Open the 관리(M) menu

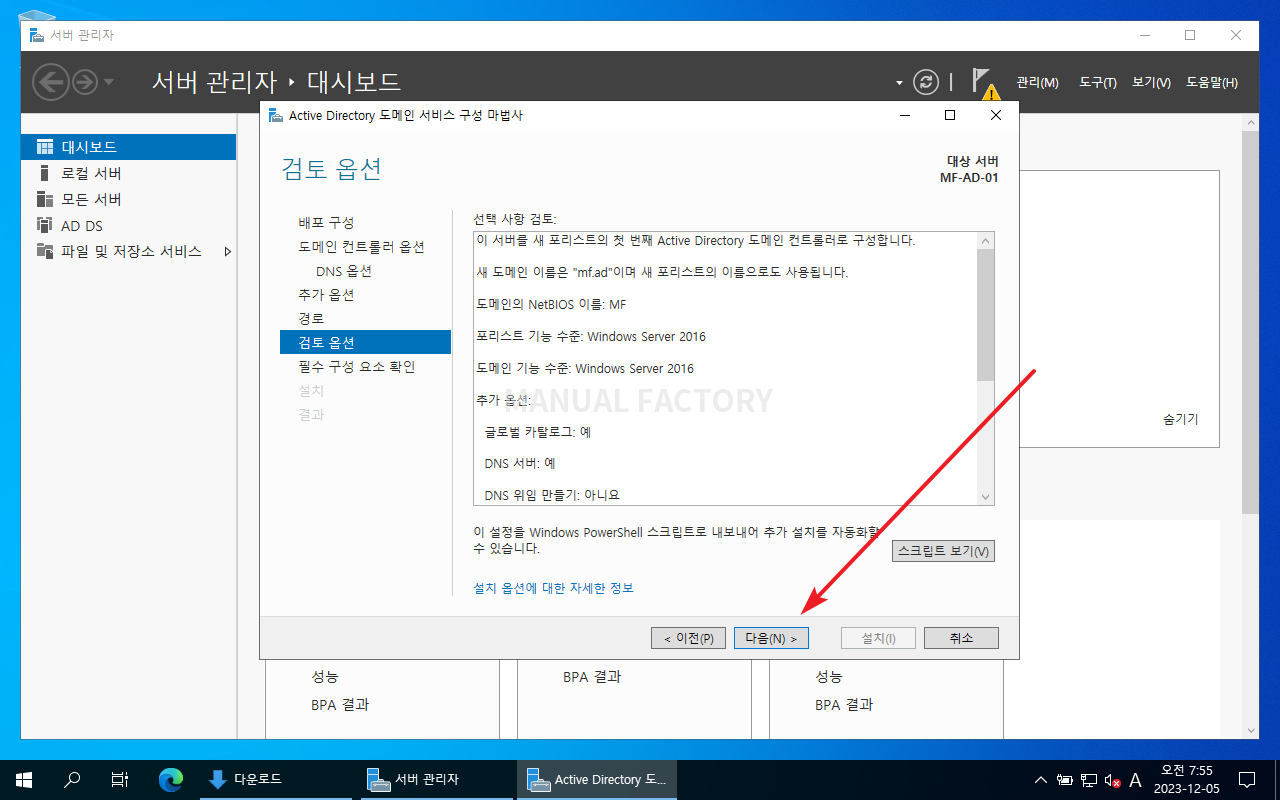pyautogui.click(x=1037, y=83)
